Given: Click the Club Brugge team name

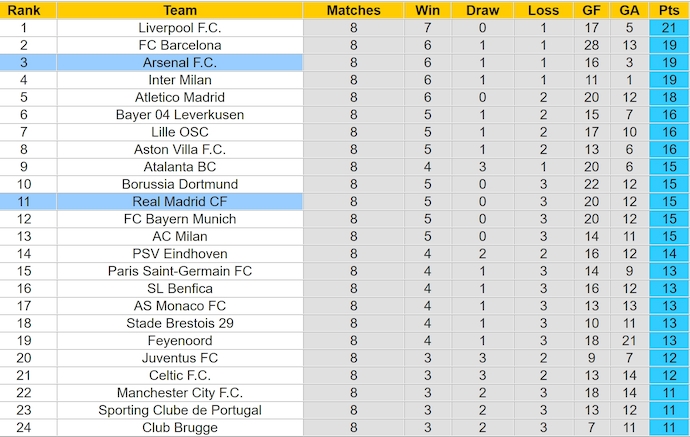Looking at the screenshot, I should [180, 427].
